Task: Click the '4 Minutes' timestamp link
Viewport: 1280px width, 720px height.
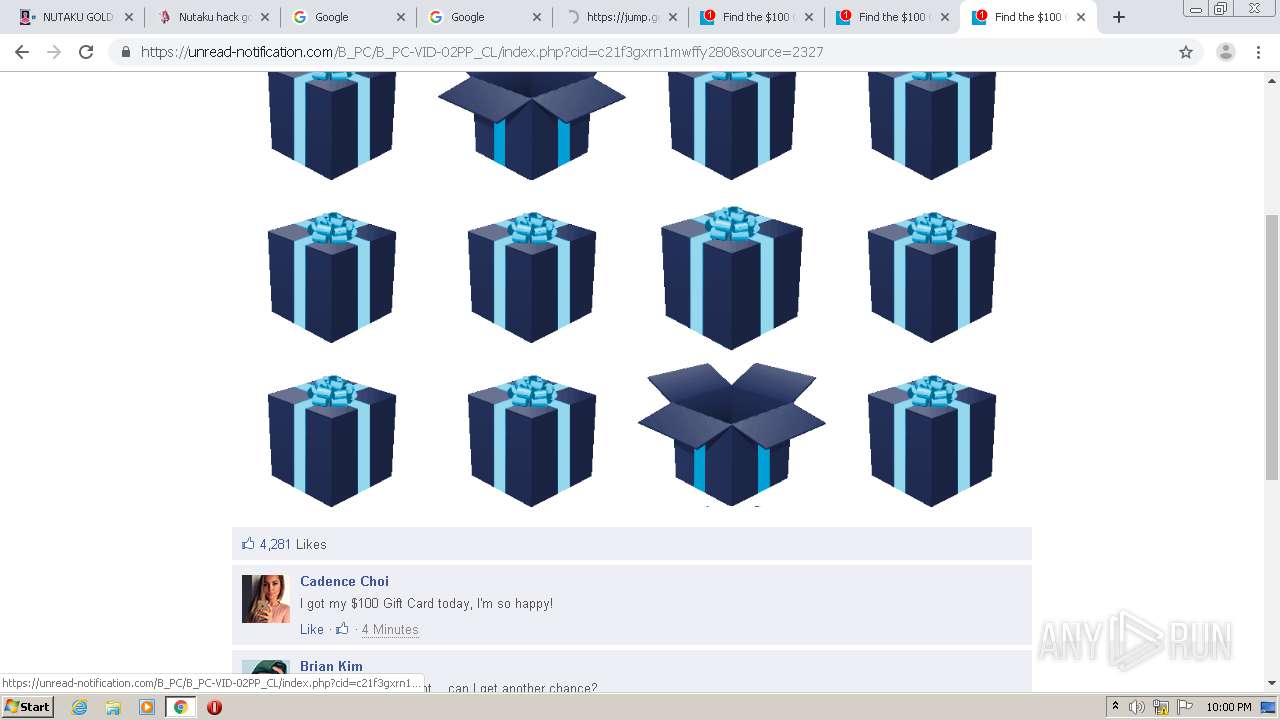Action: [390, 629]
